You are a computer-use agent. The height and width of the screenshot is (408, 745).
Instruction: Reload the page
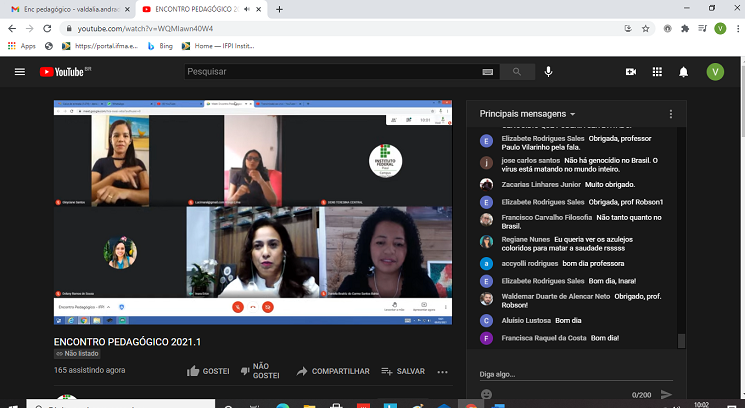[47, 28]
